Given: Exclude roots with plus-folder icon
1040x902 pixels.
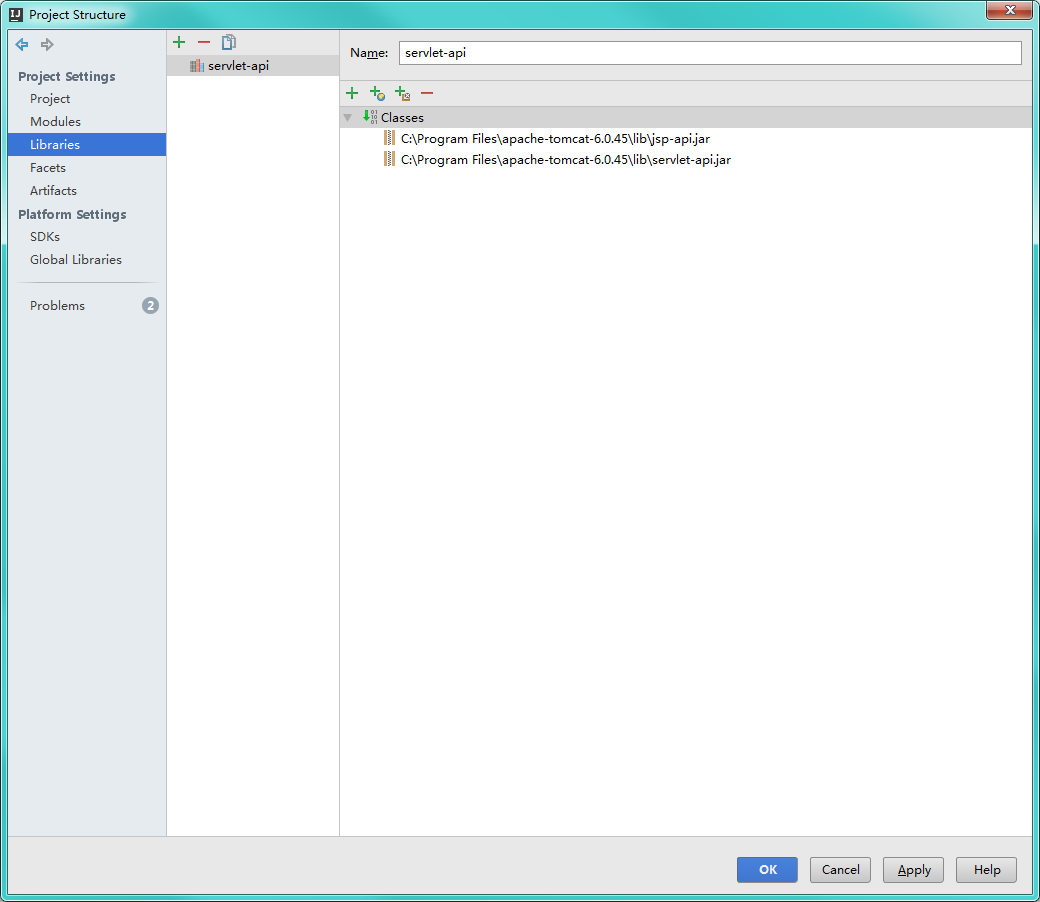Looking at the screenshot, I should tap(403, 94).
